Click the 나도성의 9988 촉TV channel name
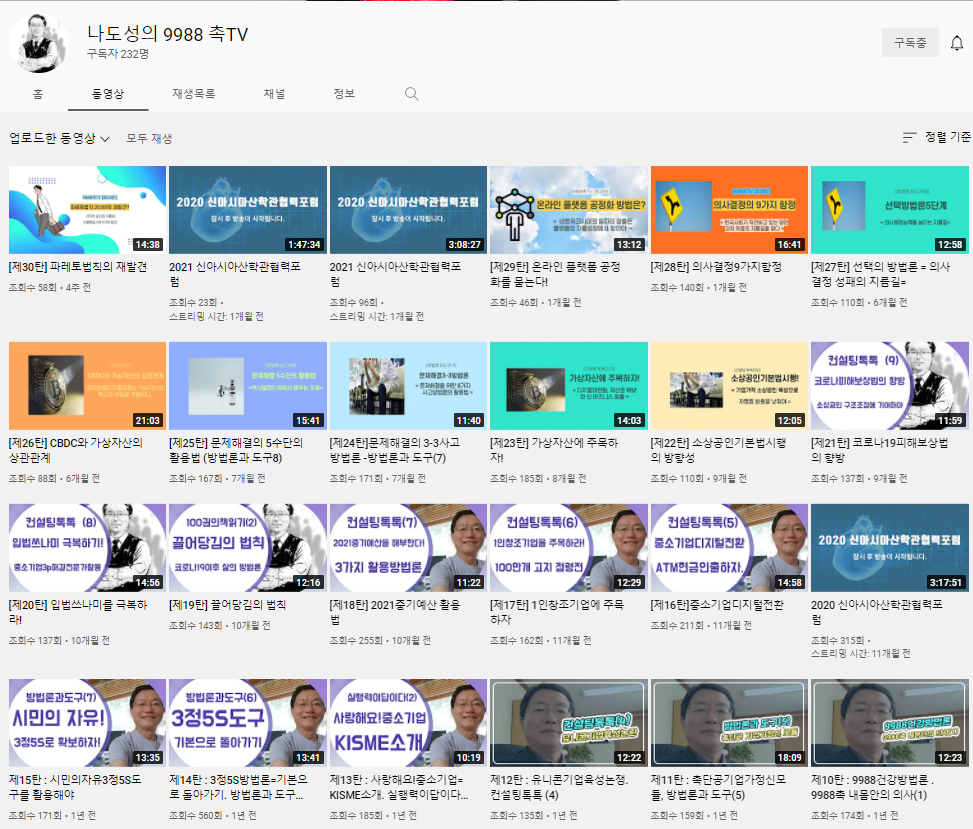The height and width of the screenshot is (829, 973). (x=167, y=34)
